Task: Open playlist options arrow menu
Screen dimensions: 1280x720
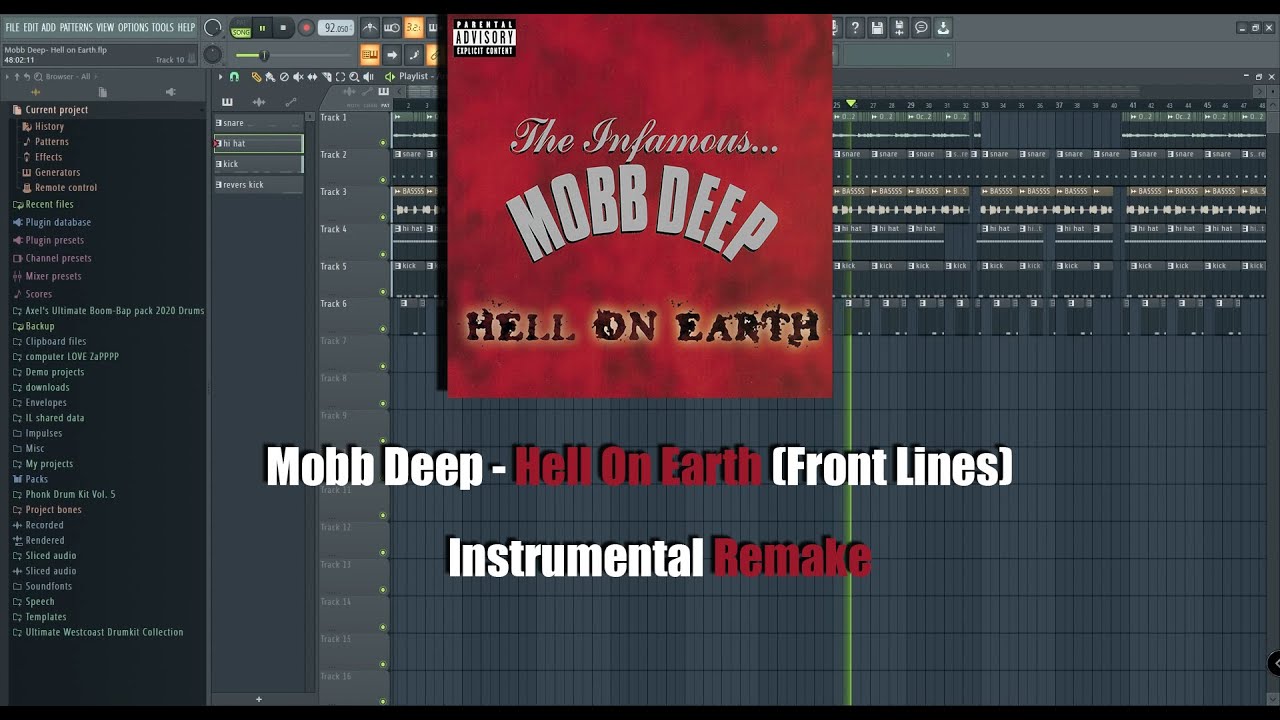Action: [x=221, y=76]
